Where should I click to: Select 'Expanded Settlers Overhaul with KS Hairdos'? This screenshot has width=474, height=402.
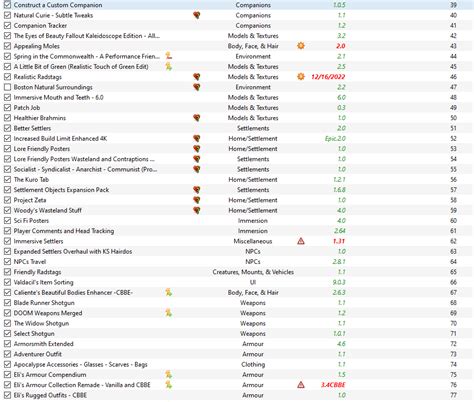(x=73, y=251)
